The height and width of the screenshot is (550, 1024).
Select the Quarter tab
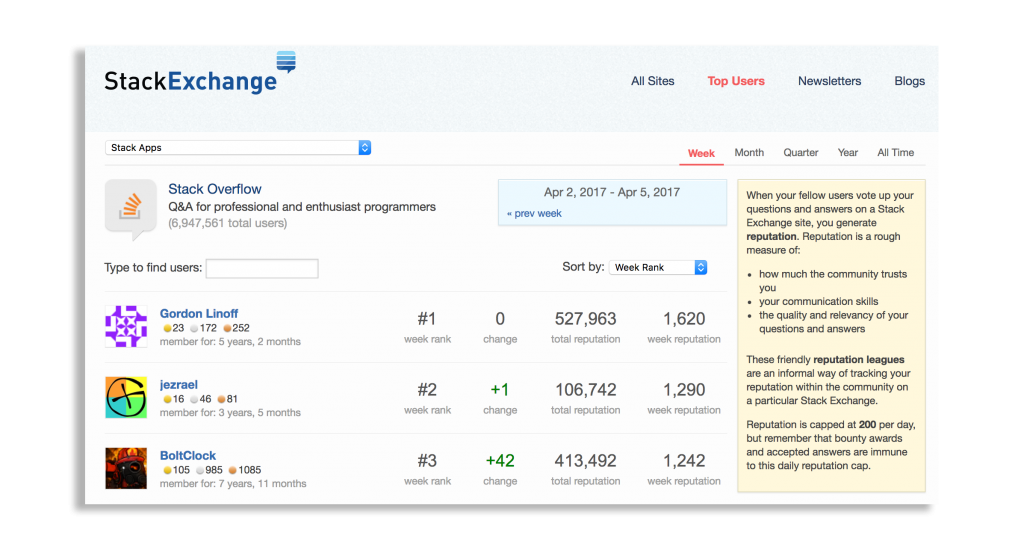800,153
